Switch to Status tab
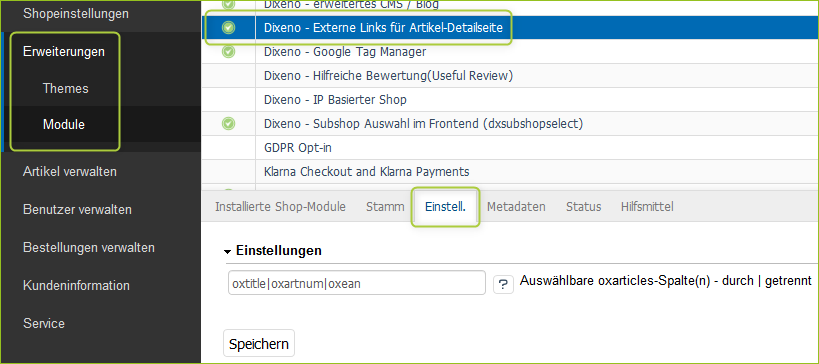 pyautogui.click(x=583, y=207)
